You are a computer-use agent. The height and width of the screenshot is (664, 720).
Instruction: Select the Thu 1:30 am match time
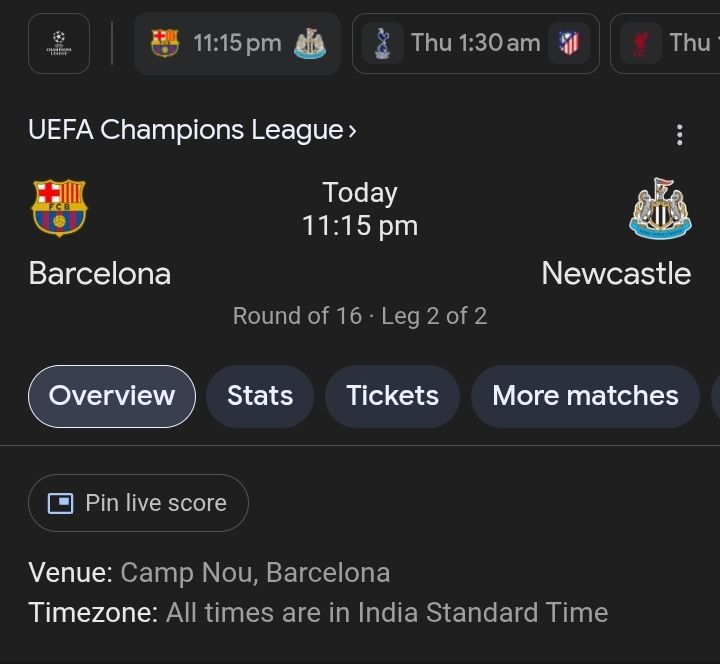(475, 43)
